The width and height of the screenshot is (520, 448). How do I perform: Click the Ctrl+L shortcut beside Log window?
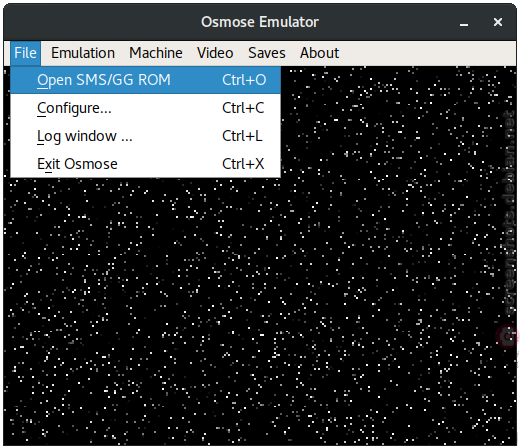[x=242, y=136]
